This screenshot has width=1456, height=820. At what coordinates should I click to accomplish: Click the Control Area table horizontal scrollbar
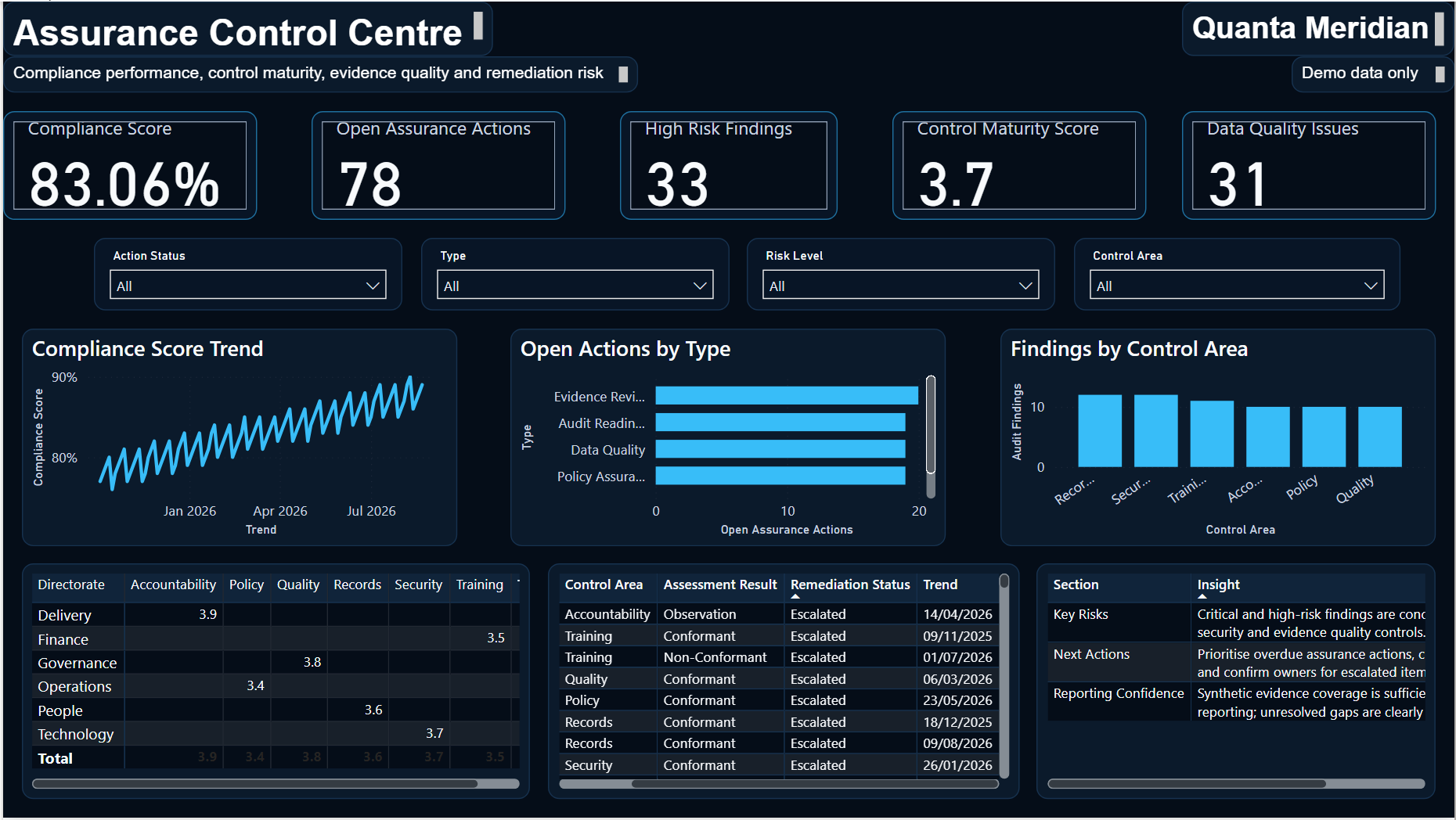click(815, 783)
